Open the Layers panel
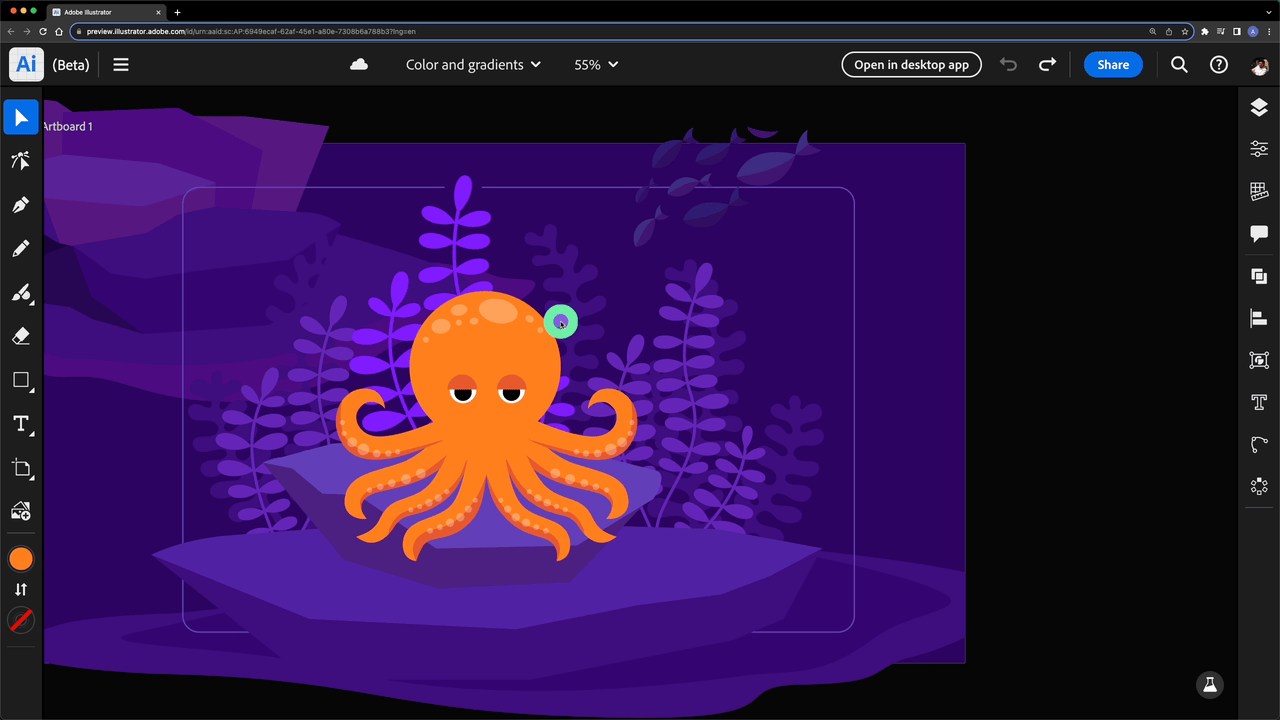 point(1258,107)
